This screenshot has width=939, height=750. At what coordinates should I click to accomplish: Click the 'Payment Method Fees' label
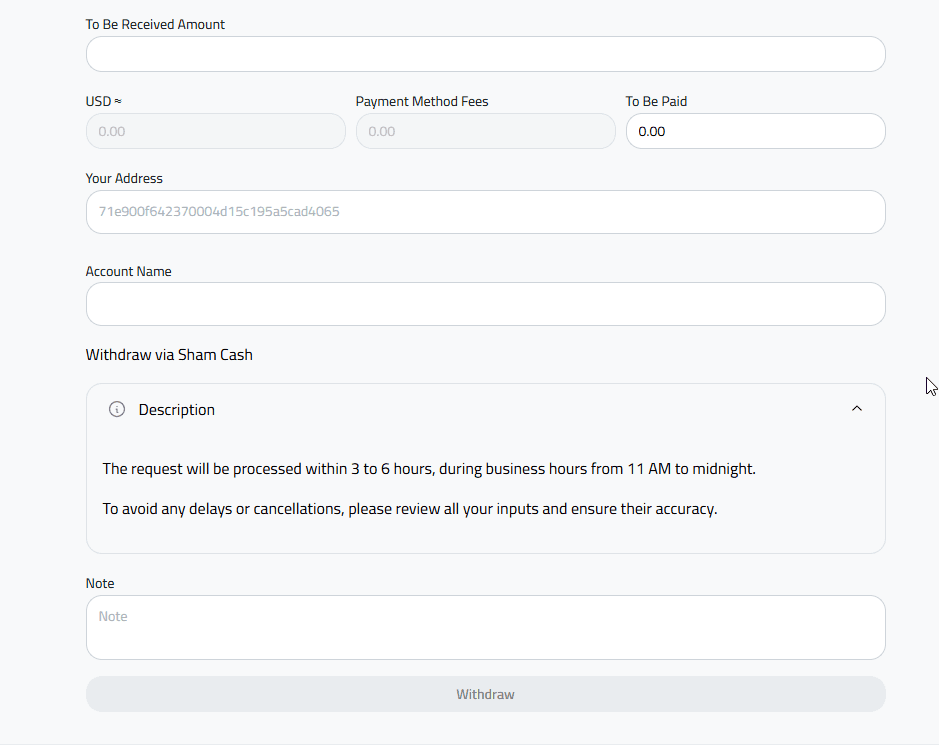422,102
